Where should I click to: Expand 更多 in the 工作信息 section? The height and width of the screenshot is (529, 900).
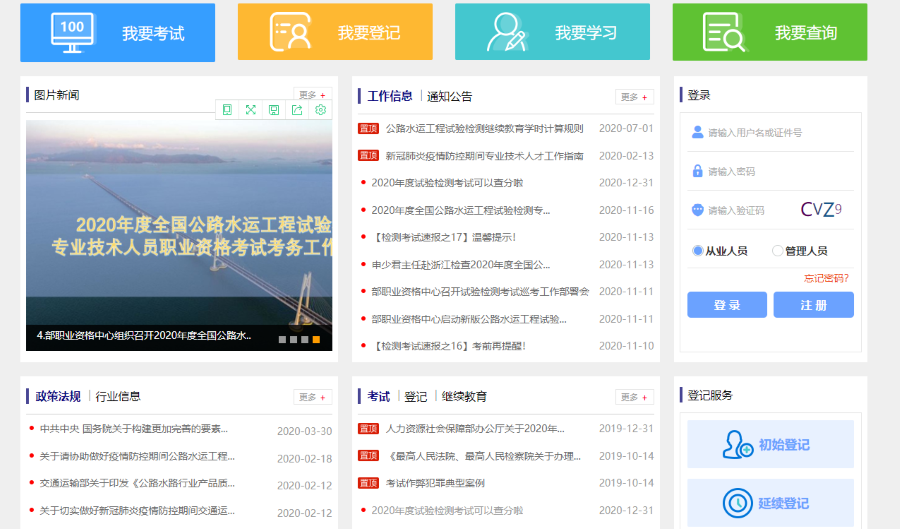(634, 97)
